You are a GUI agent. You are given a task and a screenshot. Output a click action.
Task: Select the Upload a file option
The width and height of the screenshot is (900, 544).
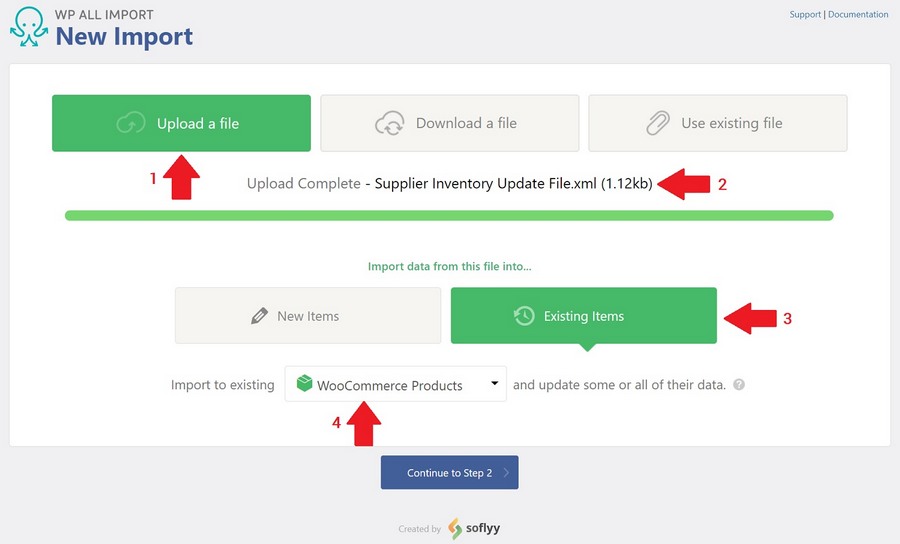pos(181,123)
